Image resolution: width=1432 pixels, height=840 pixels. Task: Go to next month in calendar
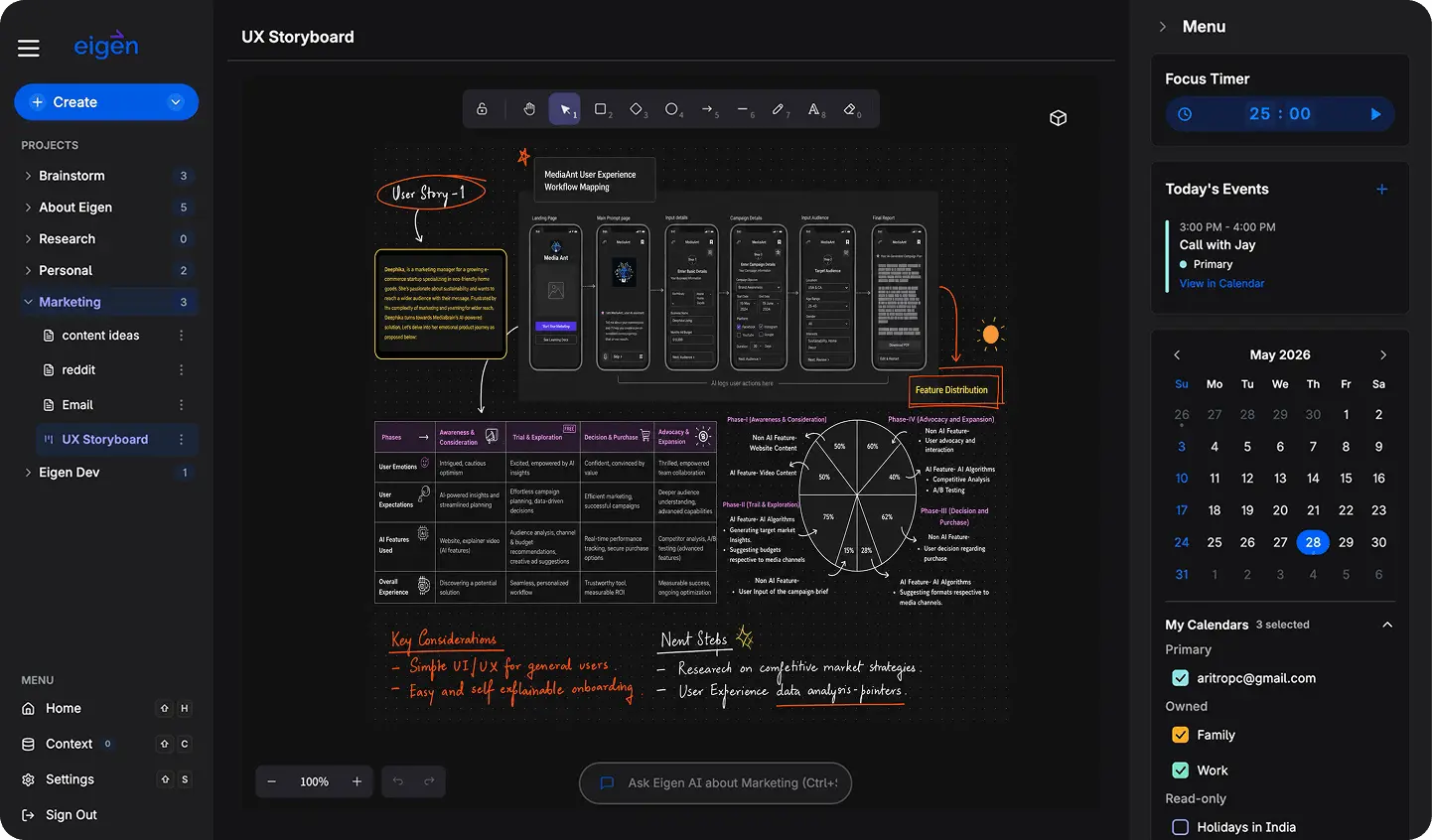point(1382,354)
